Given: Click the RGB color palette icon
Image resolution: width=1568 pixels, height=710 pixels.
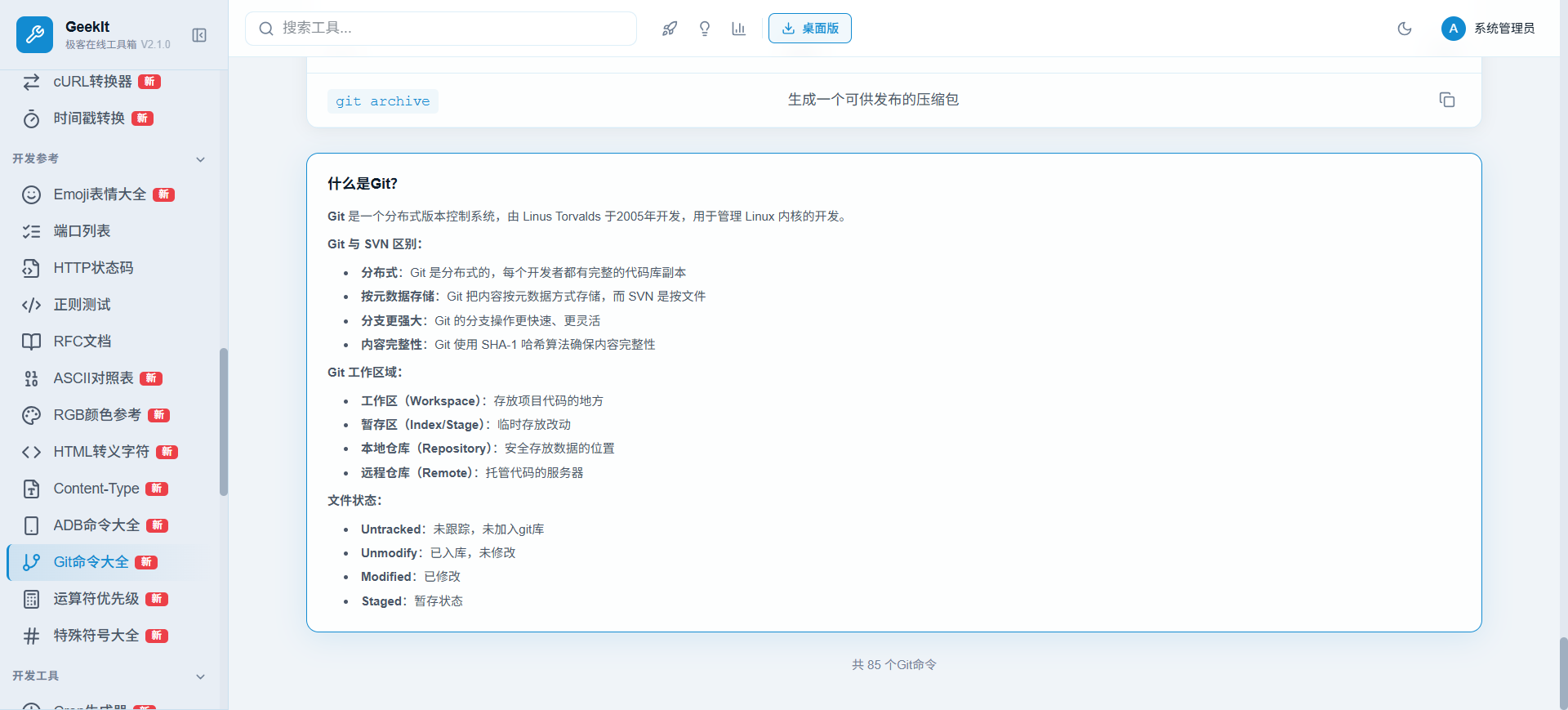Looking at the screenshot, I should coord(31,415).
